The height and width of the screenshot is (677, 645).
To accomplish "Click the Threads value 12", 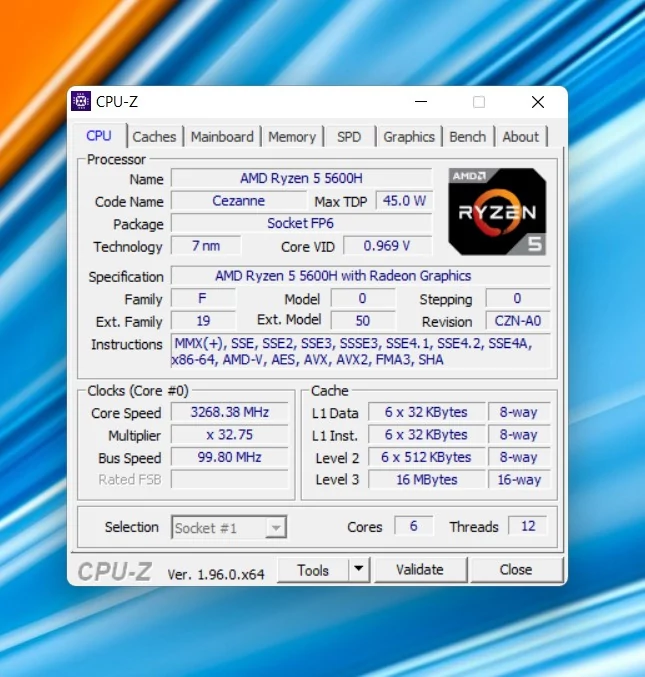I will [528, 526].
